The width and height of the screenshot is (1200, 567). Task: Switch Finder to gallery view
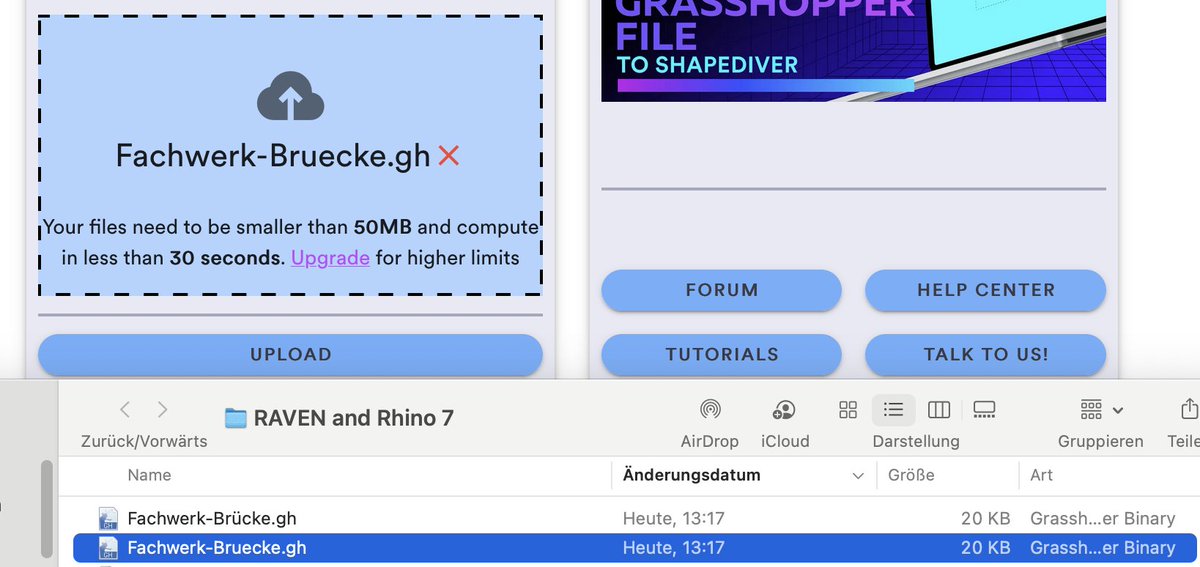tap(984, 410)
